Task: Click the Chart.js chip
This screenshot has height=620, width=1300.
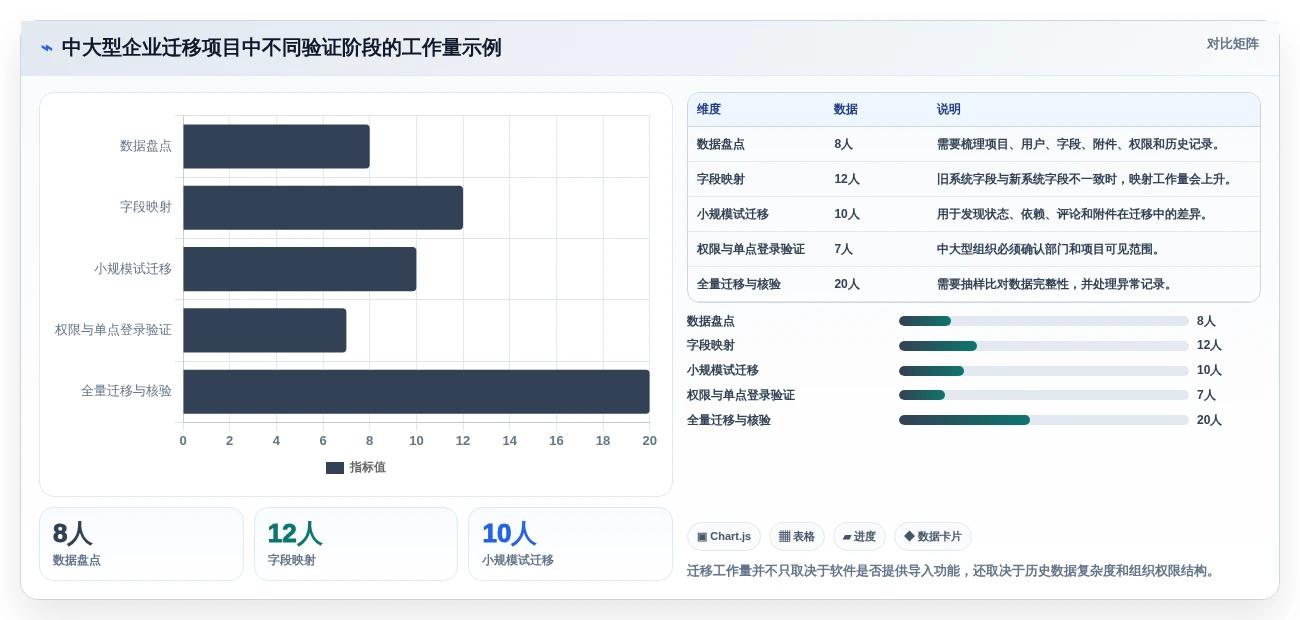Action: click(x=724, y=537)
